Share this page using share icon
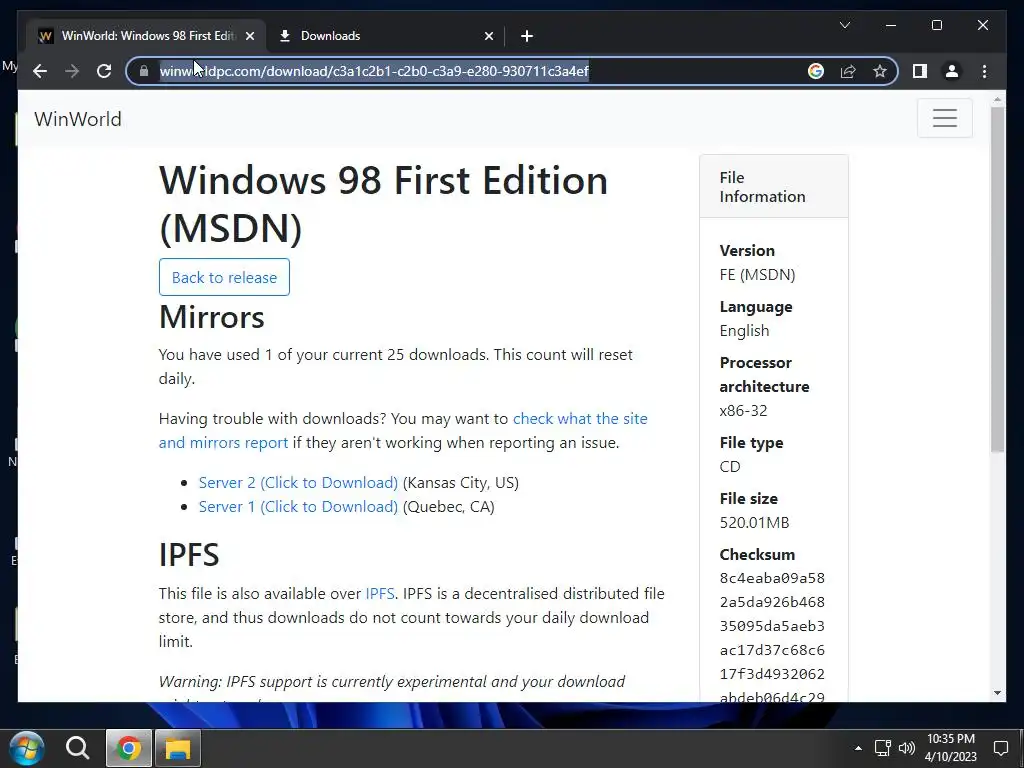This screenshot has width=1024, height=768. (x=848, y=71)
